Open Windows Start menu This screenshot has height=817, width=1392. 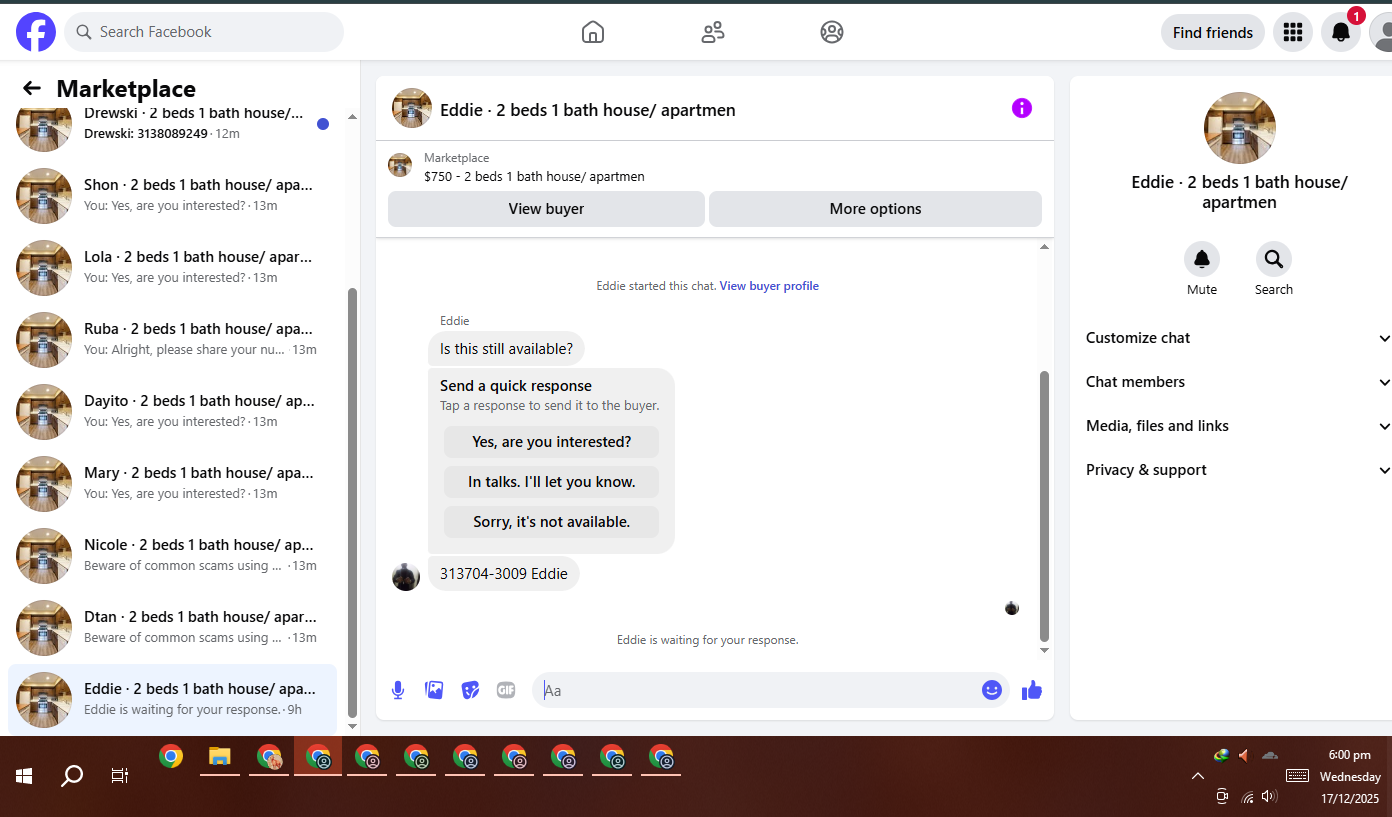[24, 775]
